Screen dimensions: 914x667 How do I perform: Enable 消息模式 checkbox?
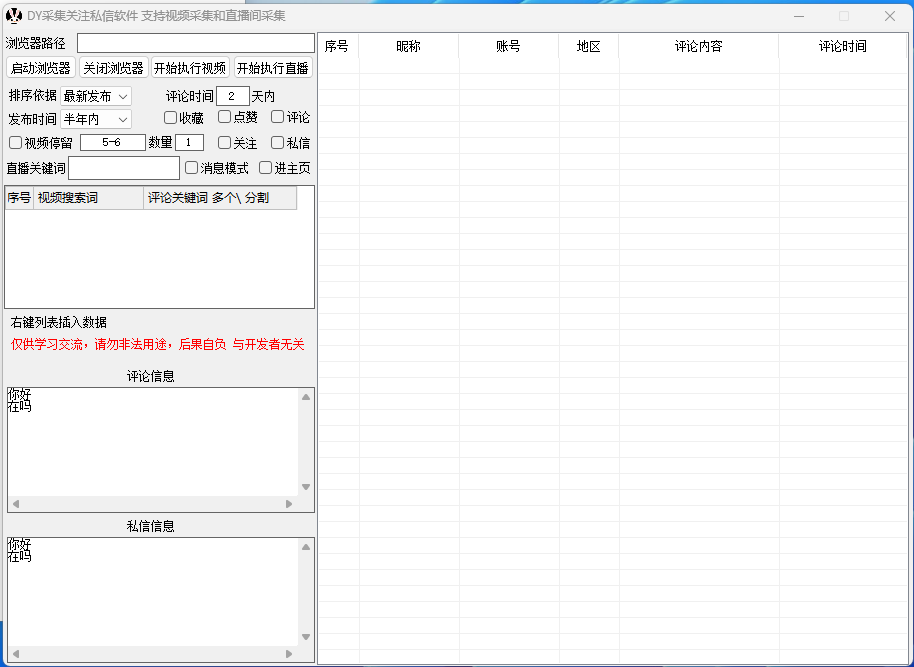[x=192, y=168]
